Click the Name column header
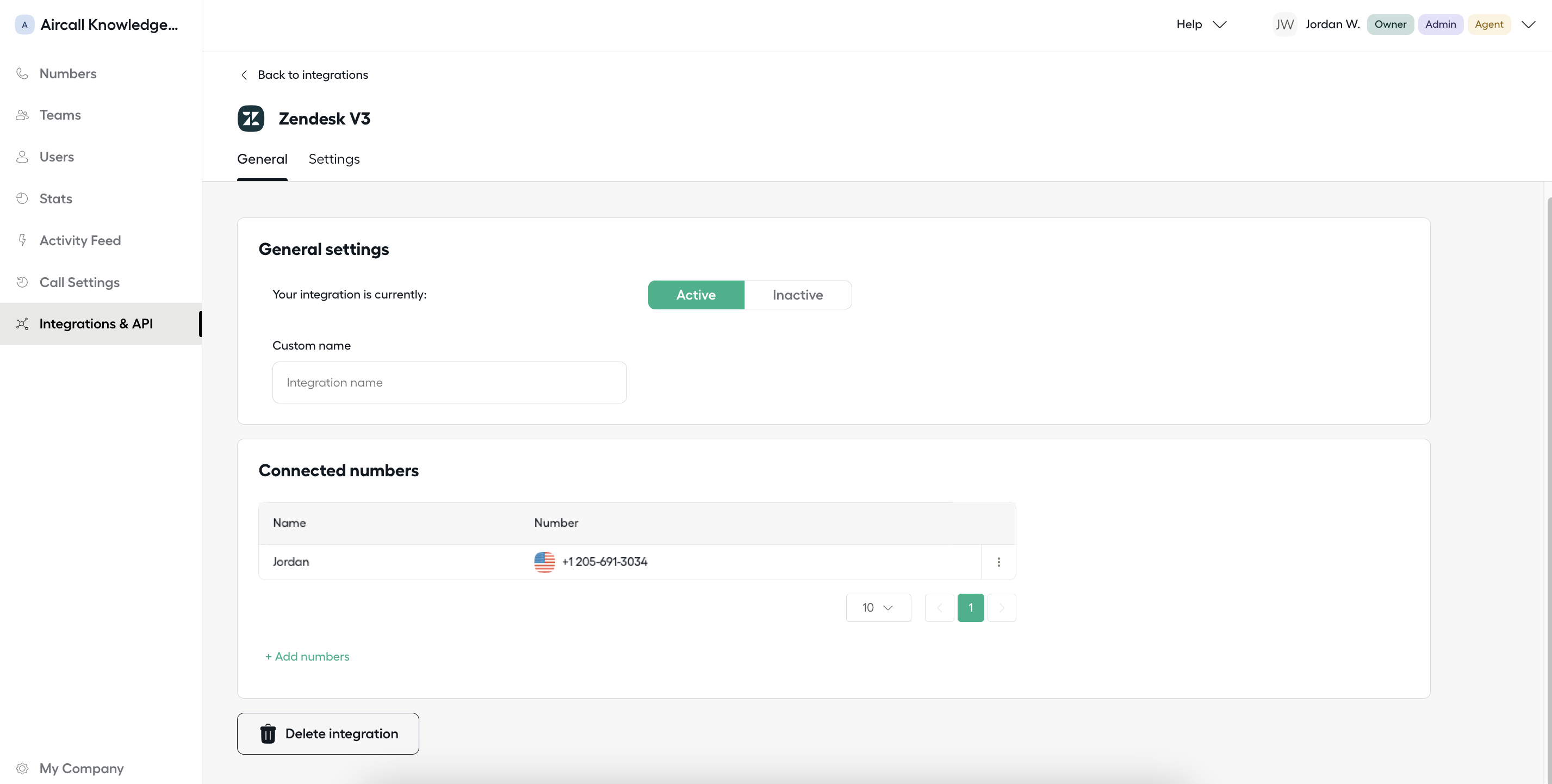Image resolution: width=1552 pixels, height=784 pixels. pyautogui.click(x=289, y=522)
